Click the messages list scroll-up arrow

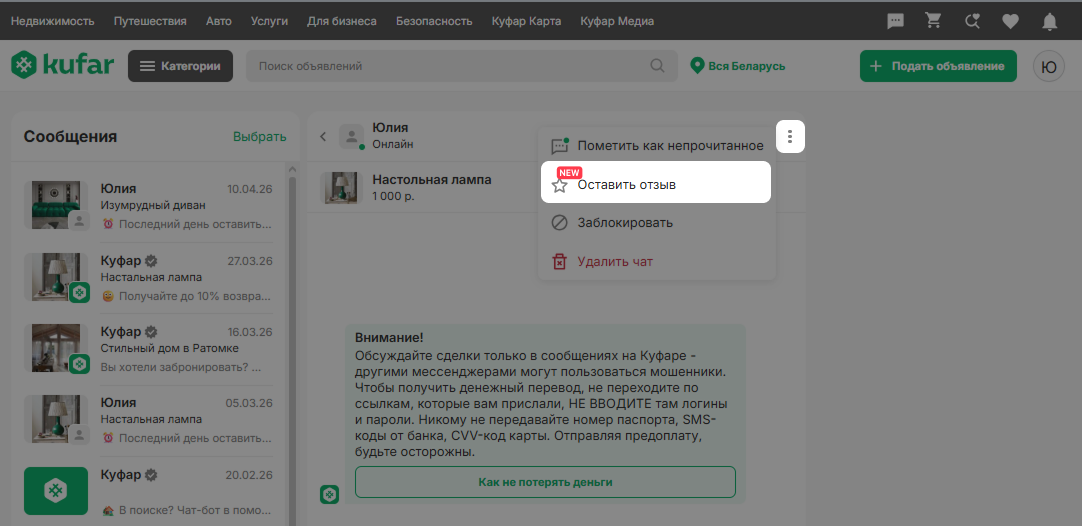pyautogui.click(x=292, y=169)
